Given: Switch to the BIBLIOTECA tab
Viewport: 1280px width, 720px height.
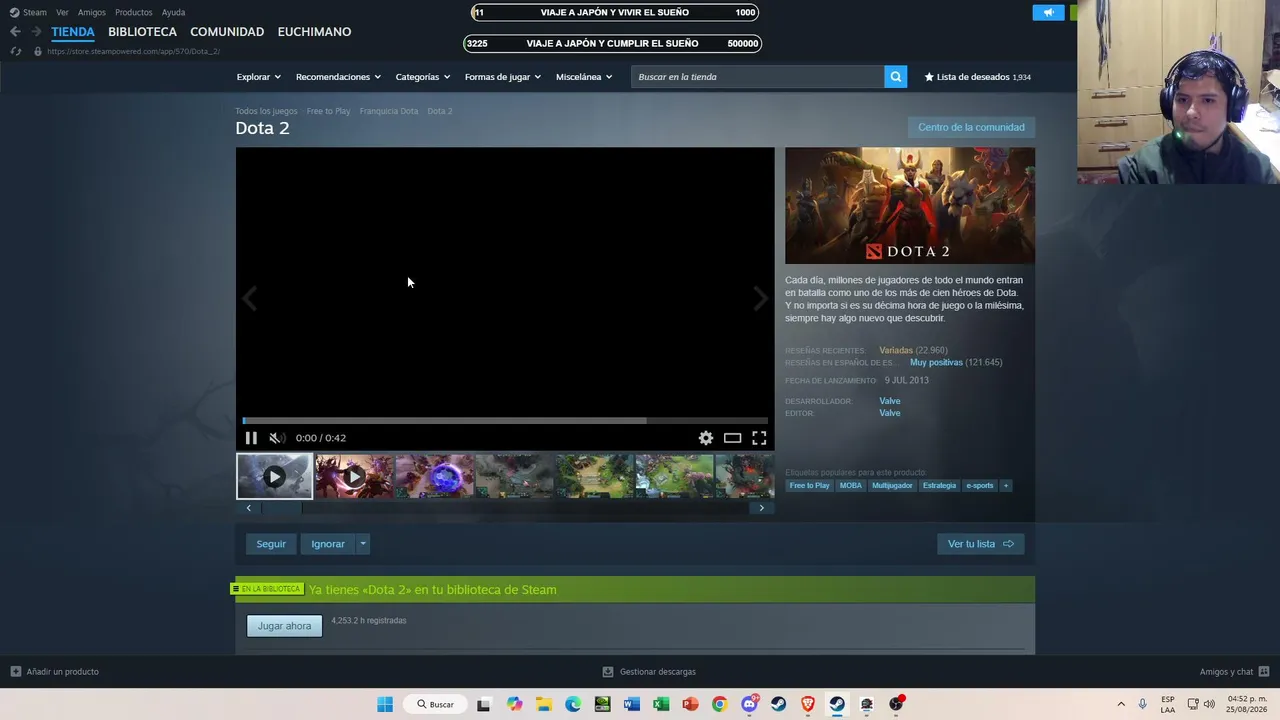Looking at the screenshot, I should pos(142,32).
